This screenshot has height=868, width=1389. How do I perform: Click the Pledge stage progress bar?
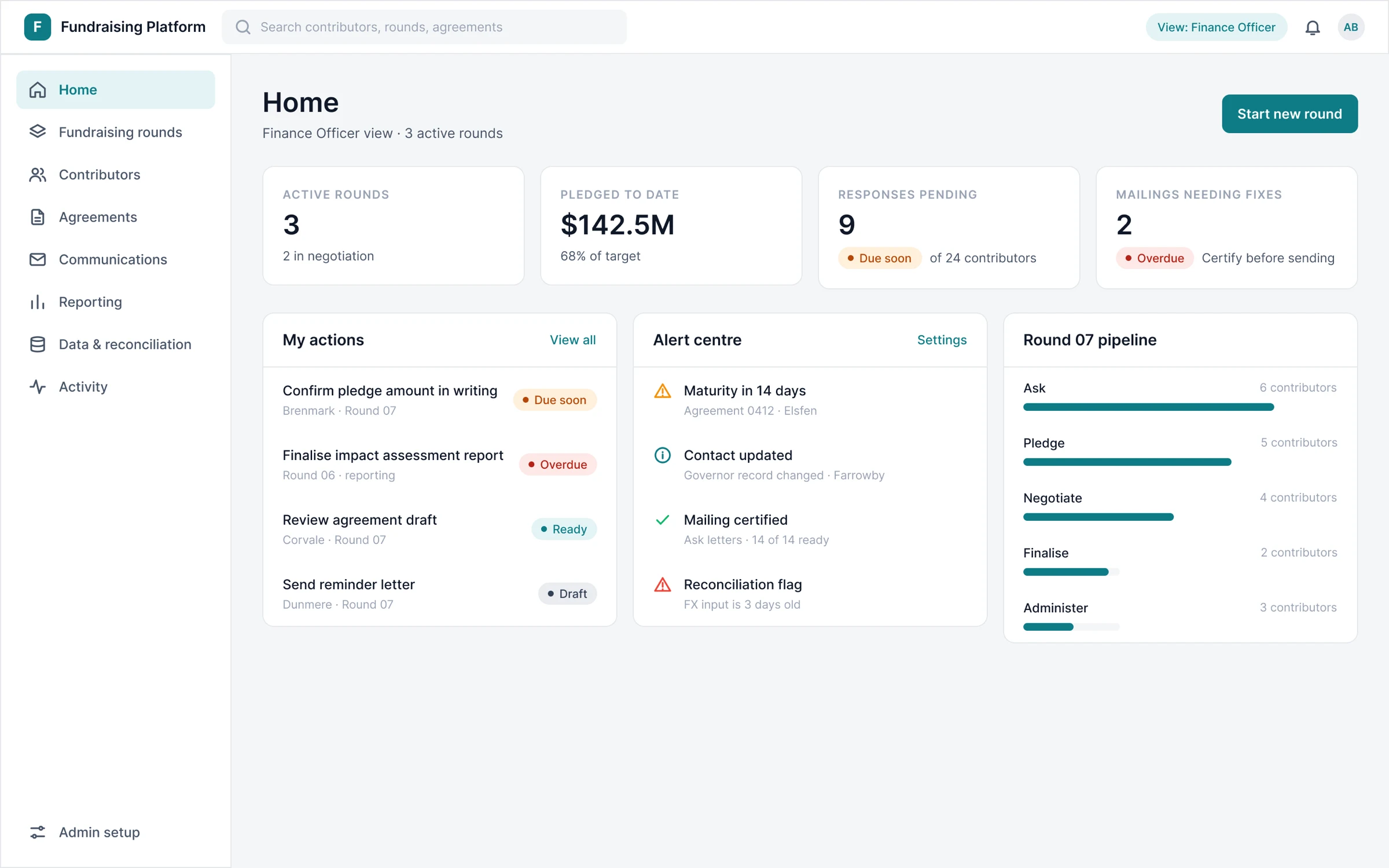tap(1127, 462)
